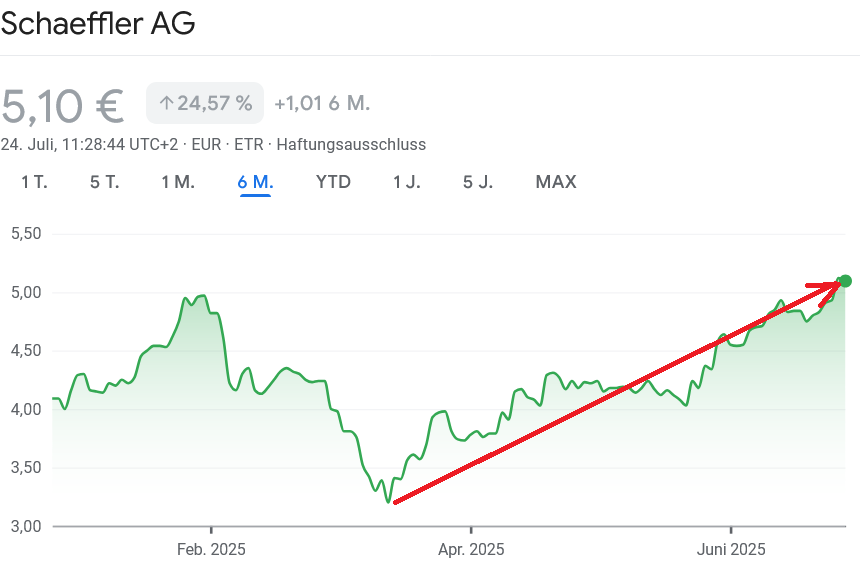Select the 5 J. range tab
The height and width of the screenshot is (563, 860).
click(479, 182)
